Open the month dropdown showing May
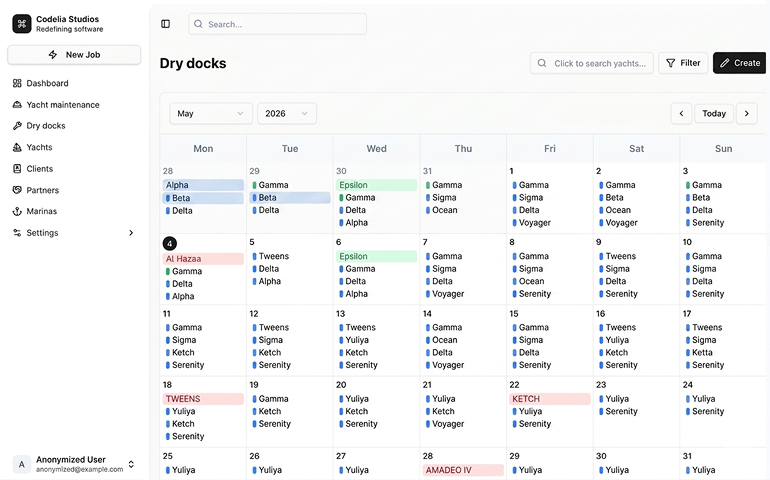 pos(211,113)
